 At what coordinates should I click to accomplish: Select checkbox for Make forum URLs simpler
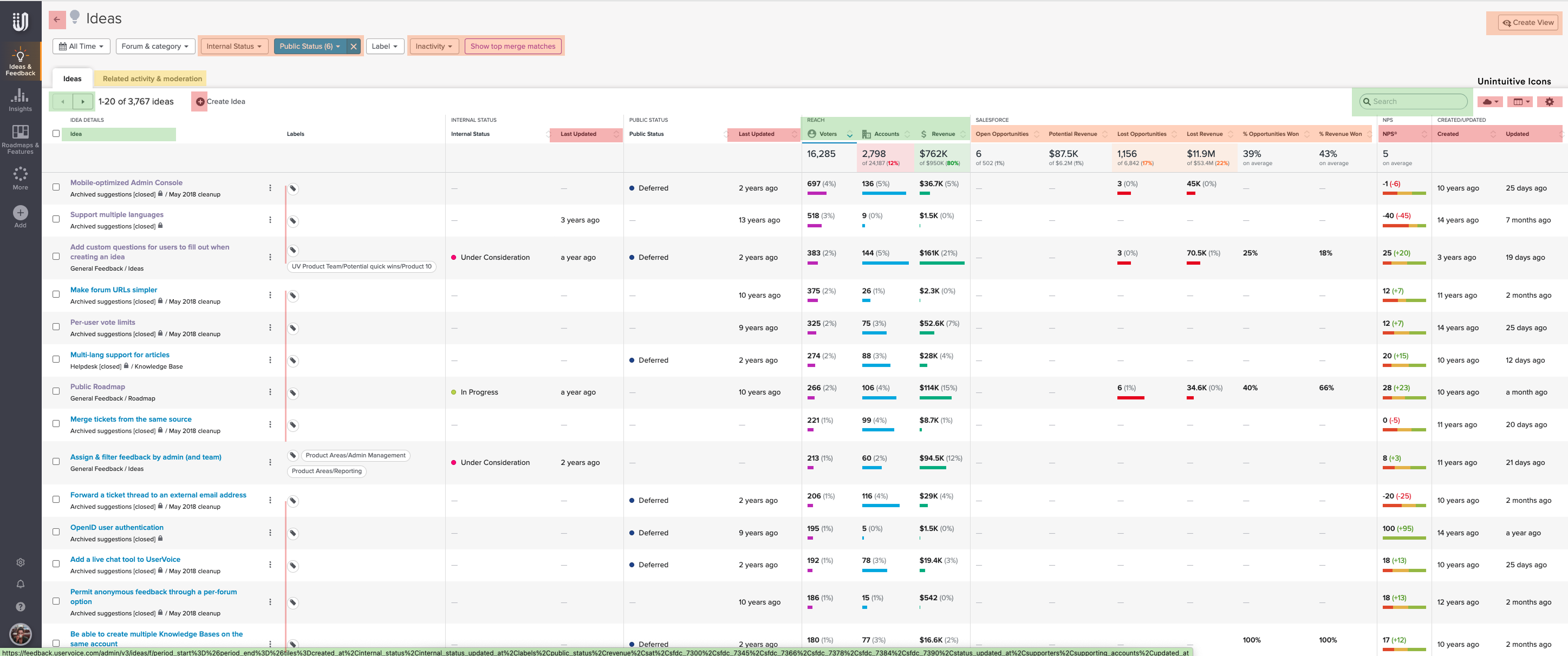tap(56, 294)
